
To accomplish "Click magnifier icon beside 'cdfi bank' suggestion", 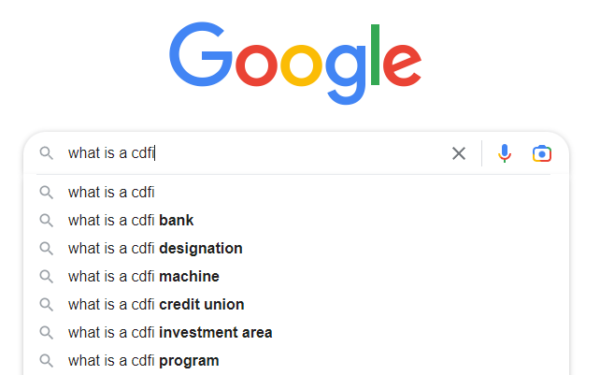I will pyautogui.click(x=46, y=220).
